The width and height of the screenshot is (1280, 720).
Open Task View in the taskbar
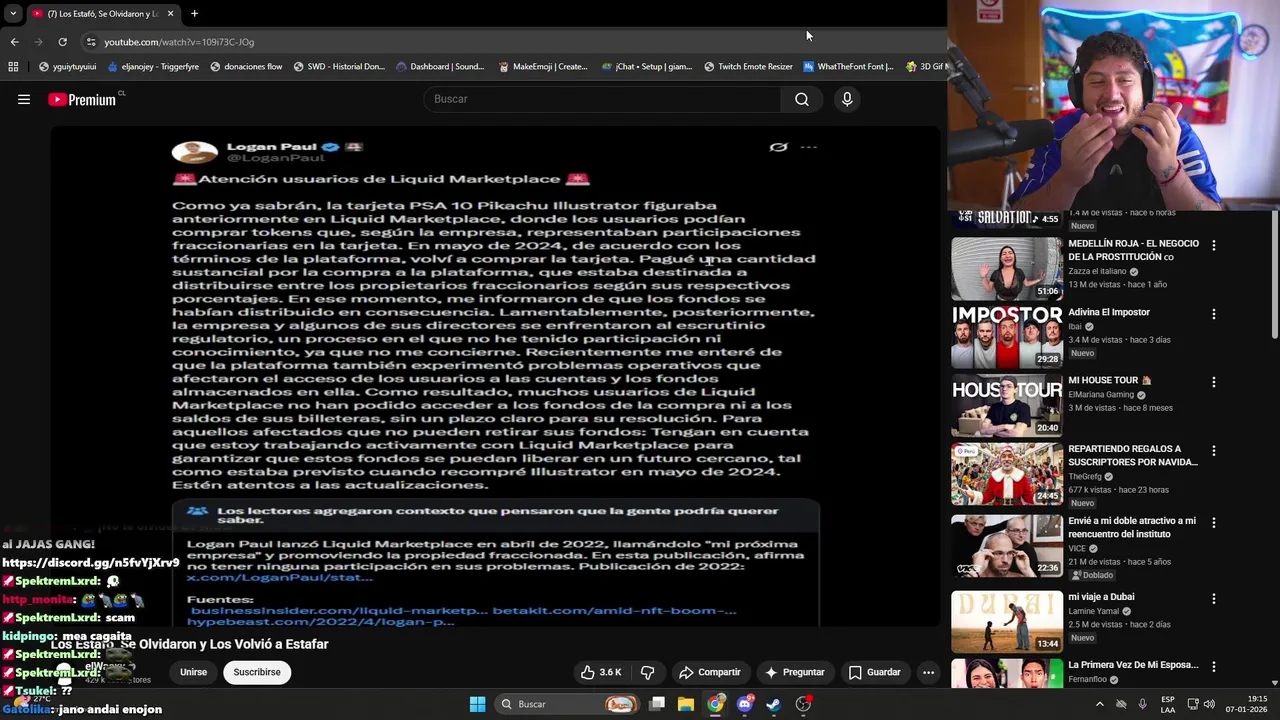pyautogui.click(x=657, y=704)
